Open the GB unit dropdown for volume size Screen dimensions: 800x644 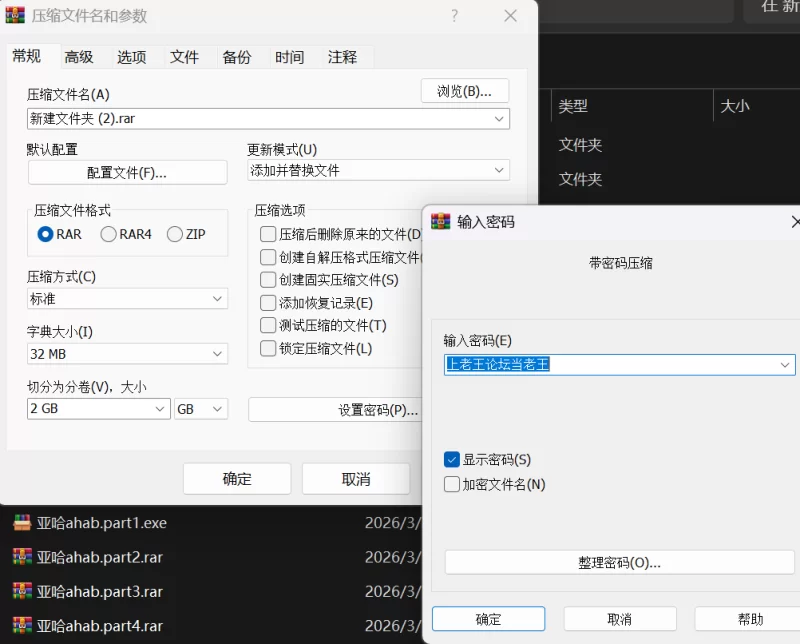(201, 409)
